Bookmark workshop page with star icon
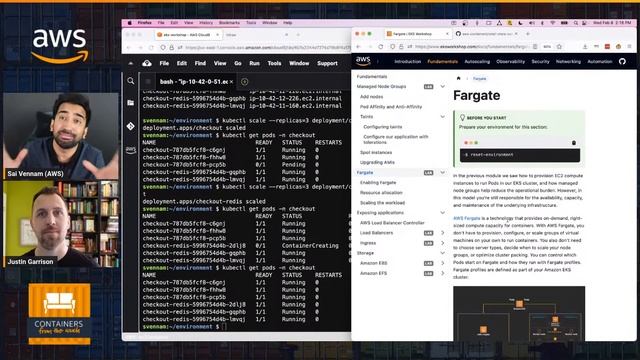The image size is (640, 360). pos(559,47)
